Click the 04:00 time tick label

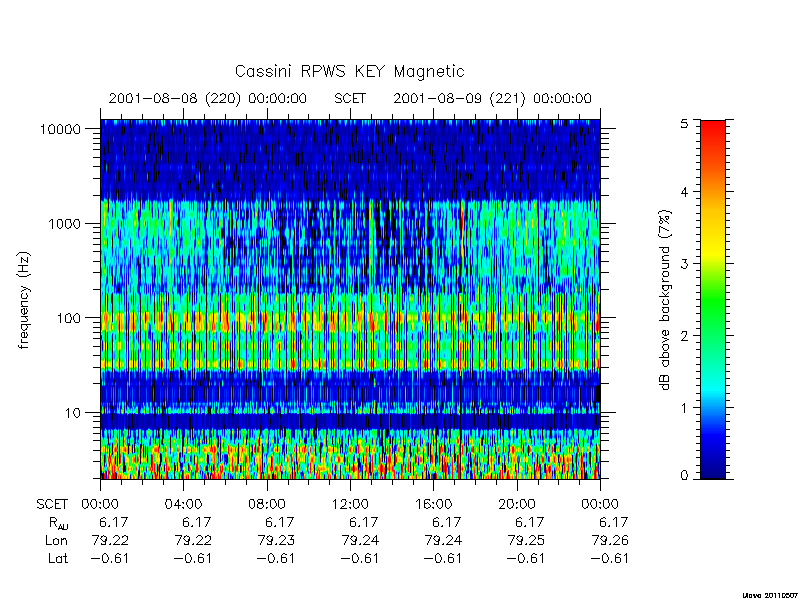click(183, 505)
